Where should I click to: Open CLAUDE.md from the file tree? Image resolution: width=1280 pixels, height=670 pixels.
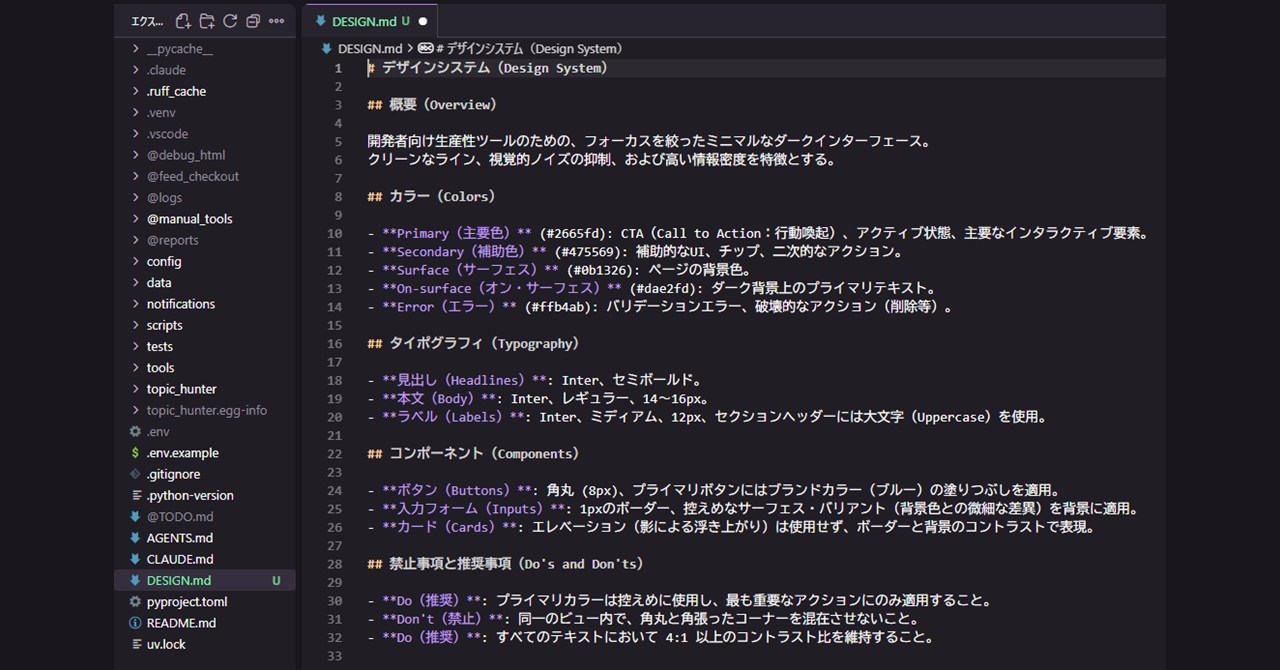179,559
